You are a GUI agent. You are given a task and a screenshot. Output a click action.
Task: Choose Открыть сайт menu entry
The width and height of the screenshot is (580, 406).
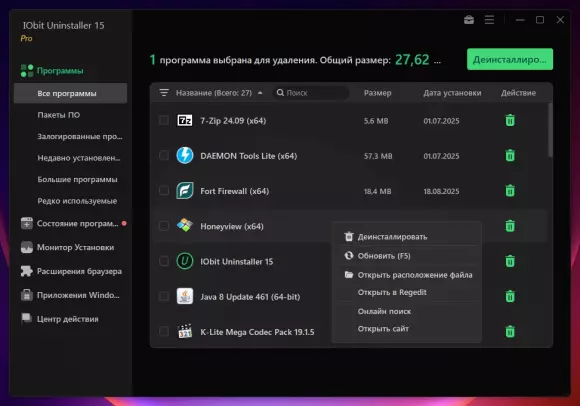(x=407, y=329)
